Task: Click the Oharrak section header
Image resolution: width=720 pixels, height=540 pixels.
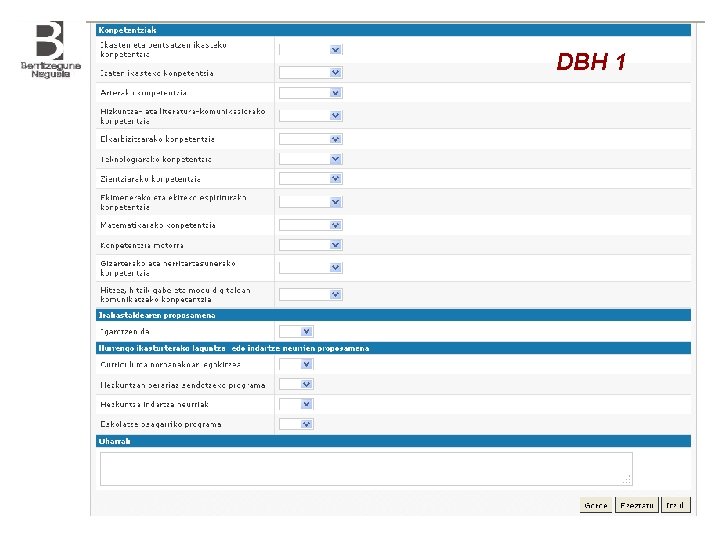Action: click(x=393, y=441)
